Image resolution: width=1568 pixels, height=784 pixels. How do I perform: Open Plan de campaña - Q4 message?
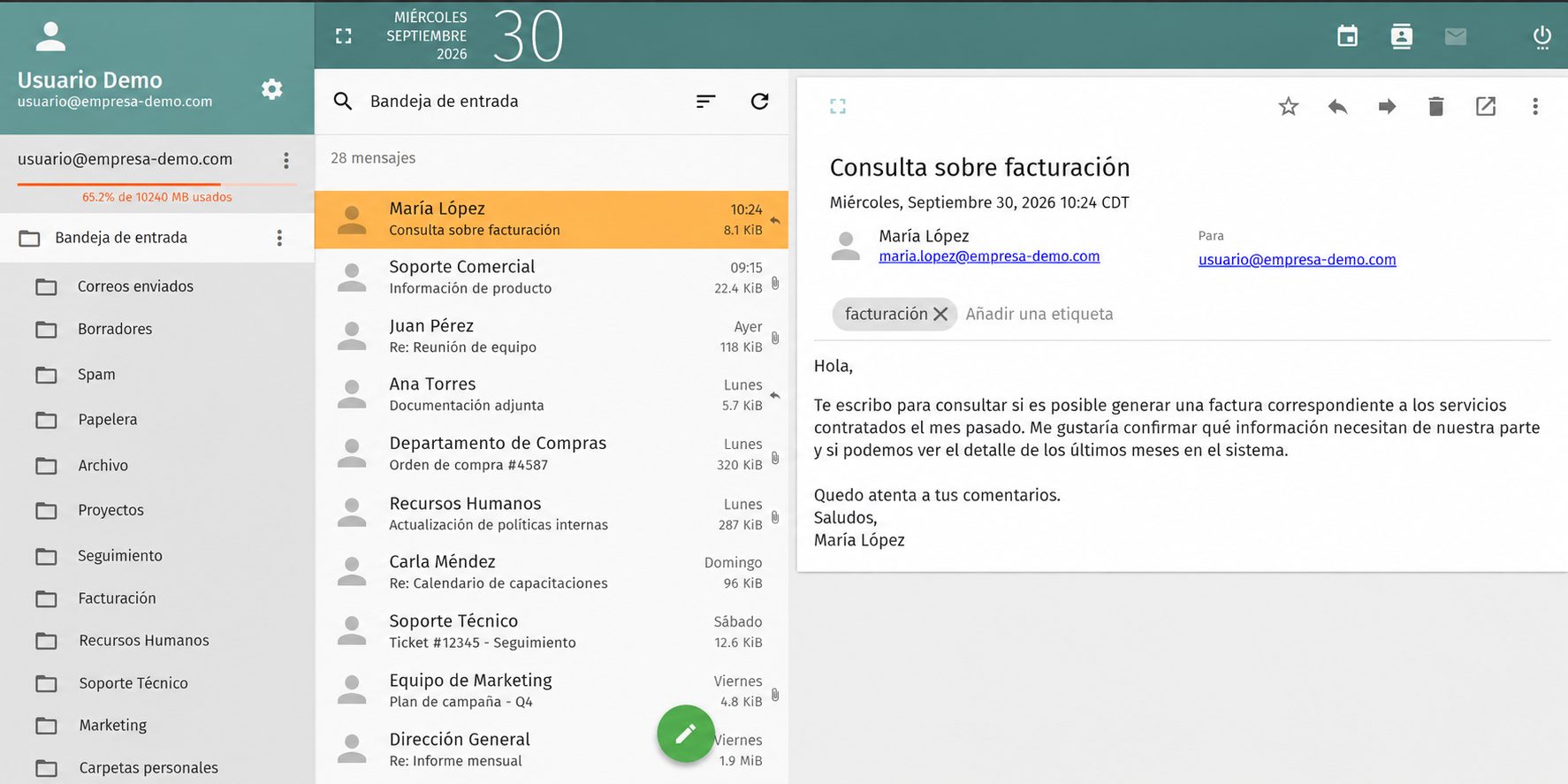[552, 691]
